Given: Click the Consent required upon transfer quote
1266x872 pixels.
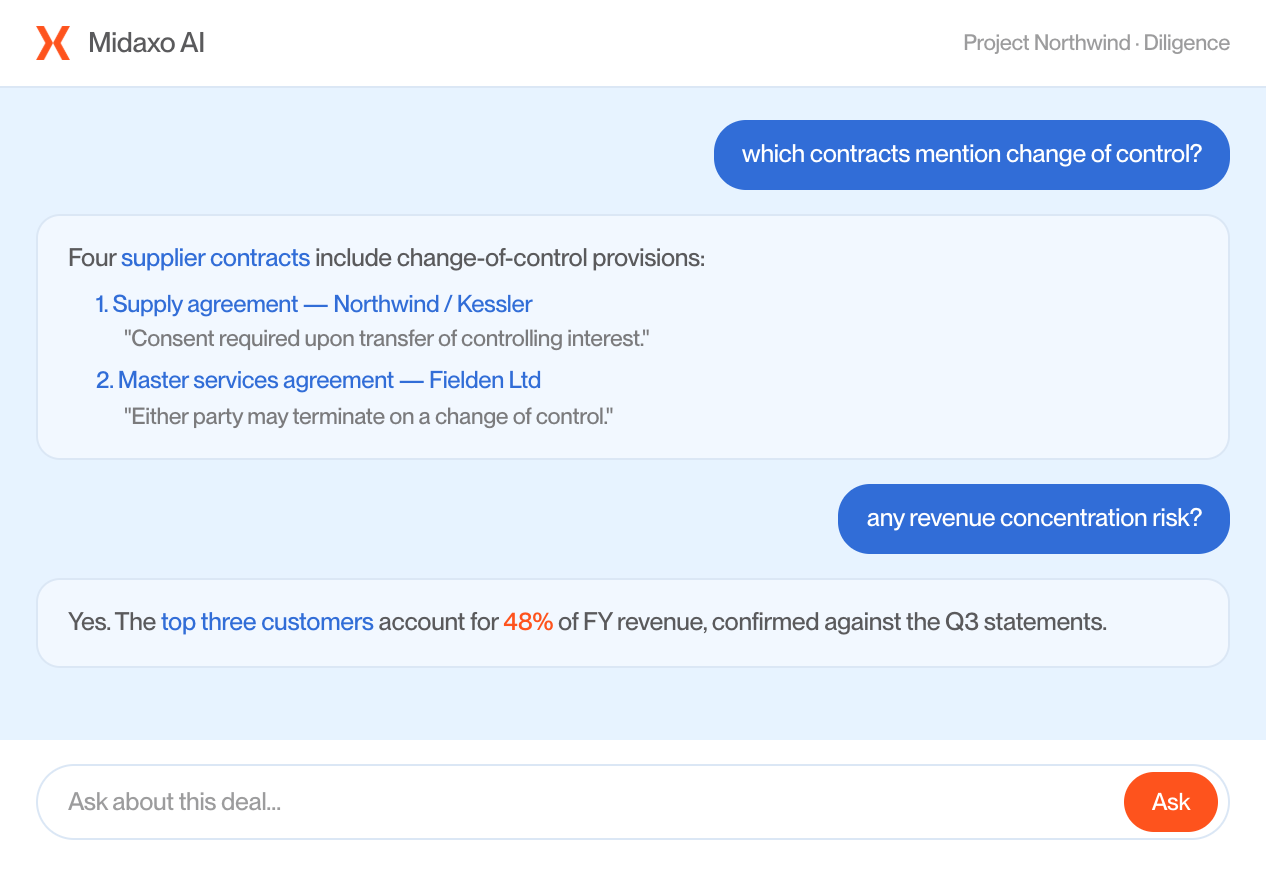Looking at the screenshot, I should 387,339.
